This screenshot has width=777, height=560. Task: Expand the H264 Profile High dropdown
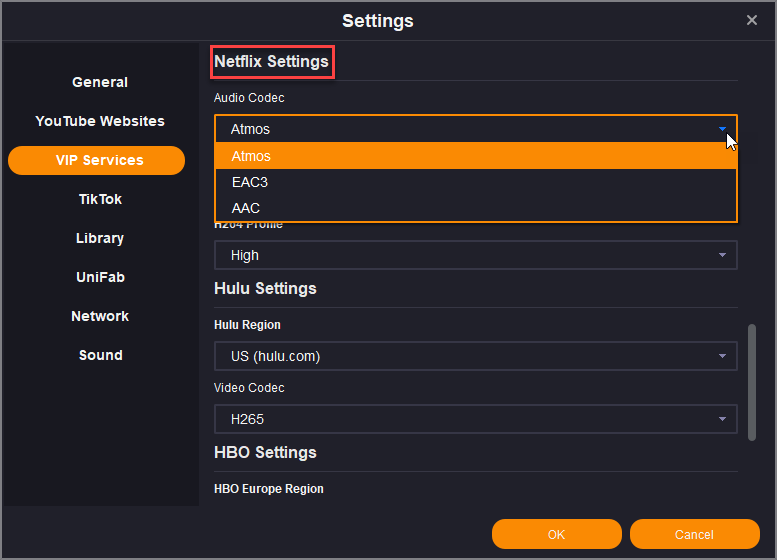pos(476,255)
